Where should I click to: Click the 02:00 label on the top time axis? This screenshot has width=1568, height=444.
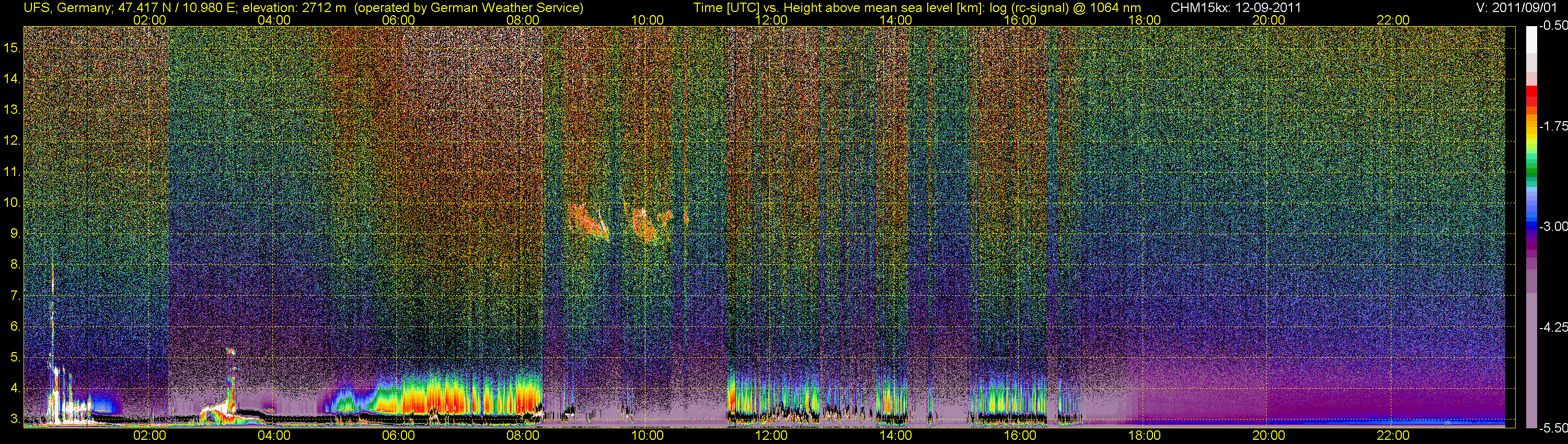coord(149,20)
